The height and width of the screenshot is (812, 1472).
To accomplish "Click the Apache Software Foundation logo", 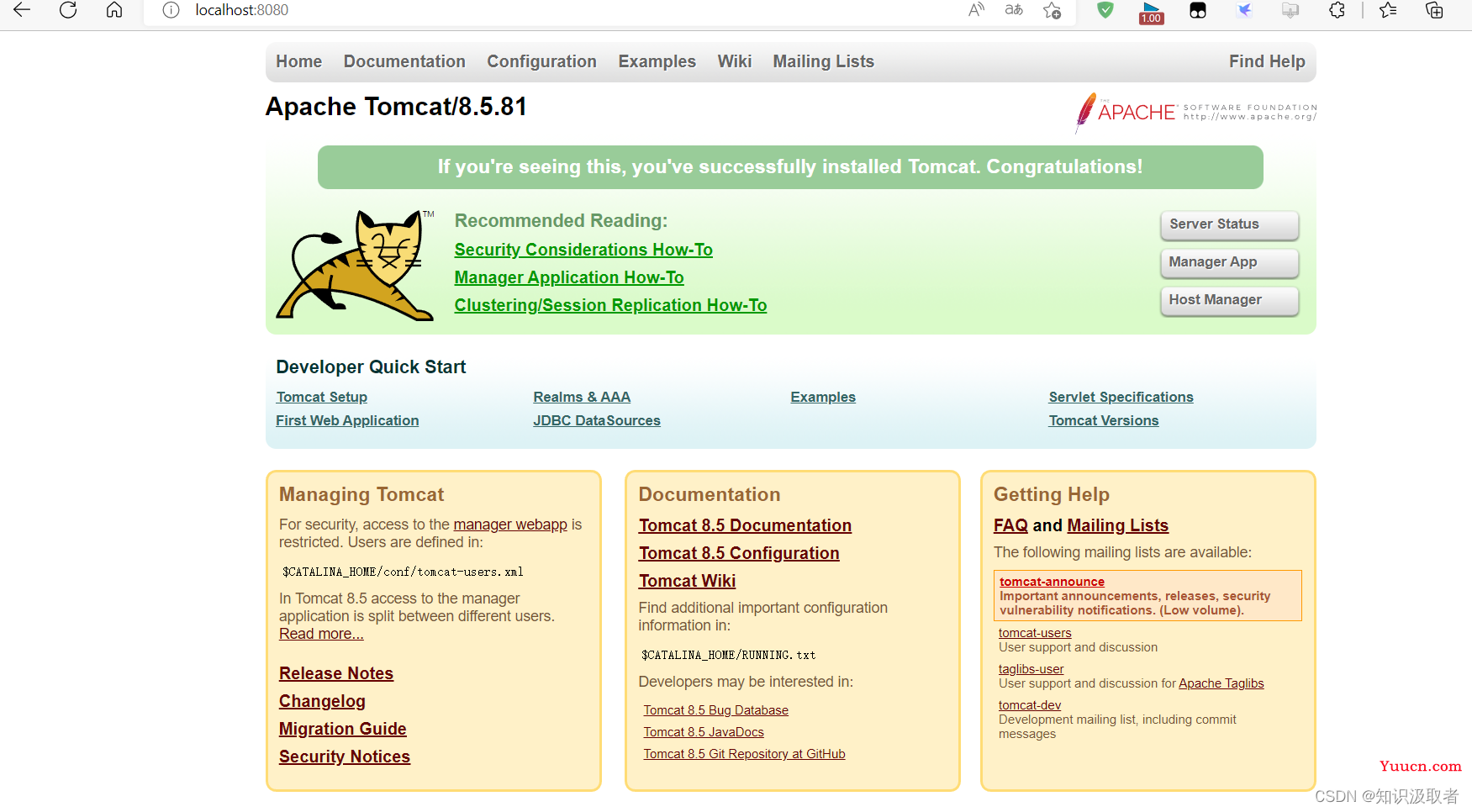I will [x=1195, y=113].
